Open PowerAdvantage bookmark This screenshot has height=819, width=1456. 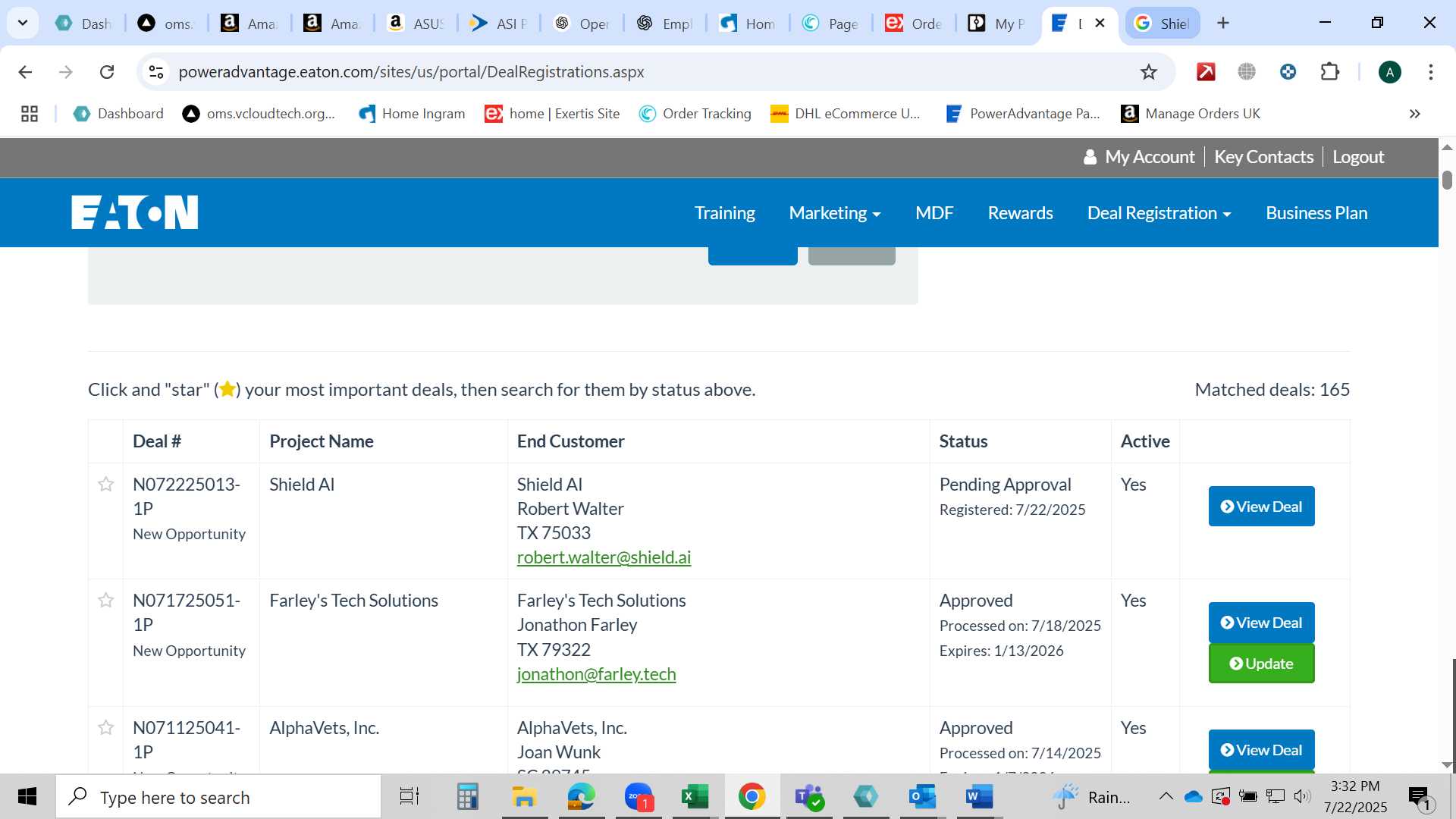1022,114
